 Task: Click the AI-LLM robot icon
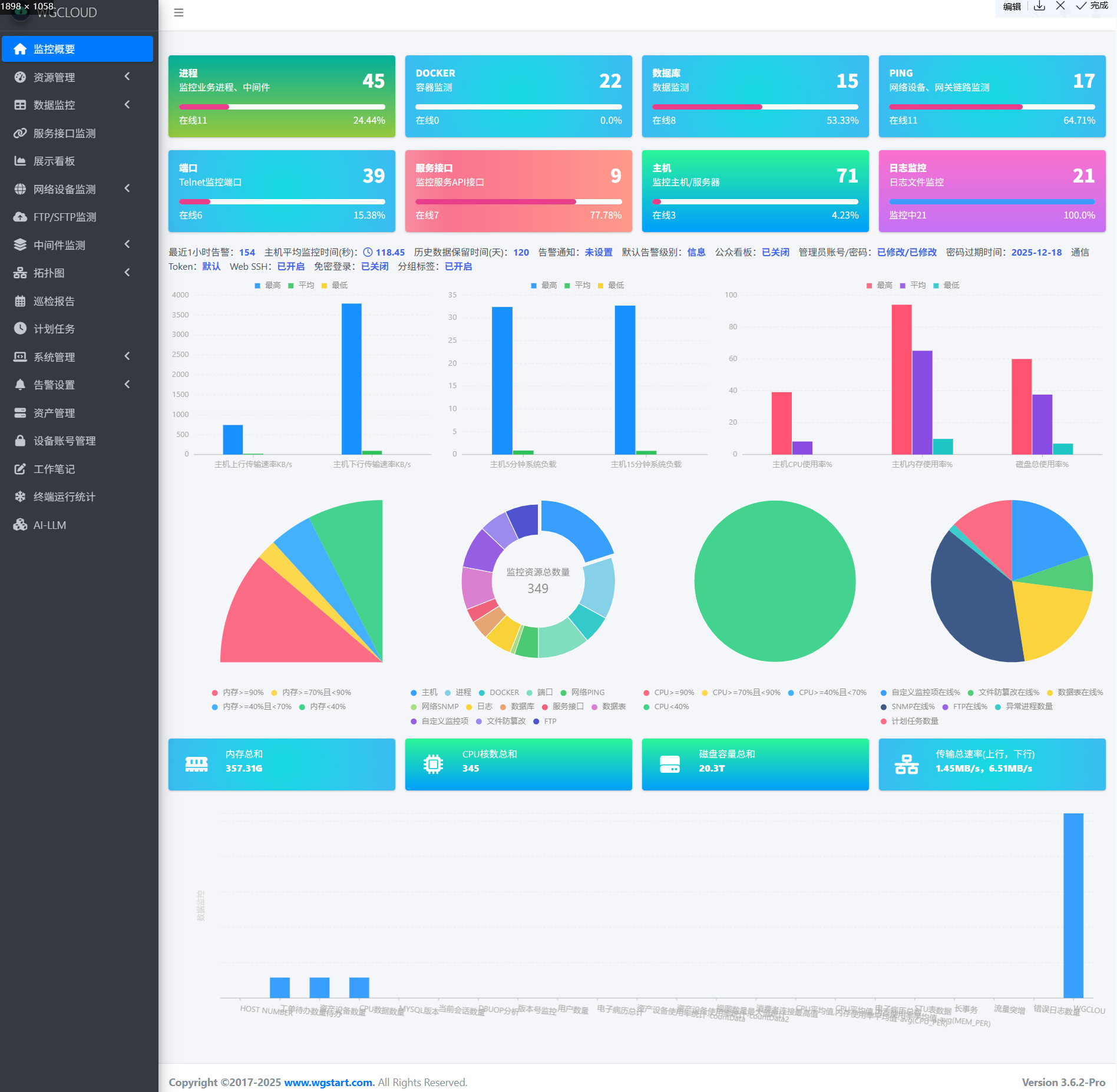[20, 525]
